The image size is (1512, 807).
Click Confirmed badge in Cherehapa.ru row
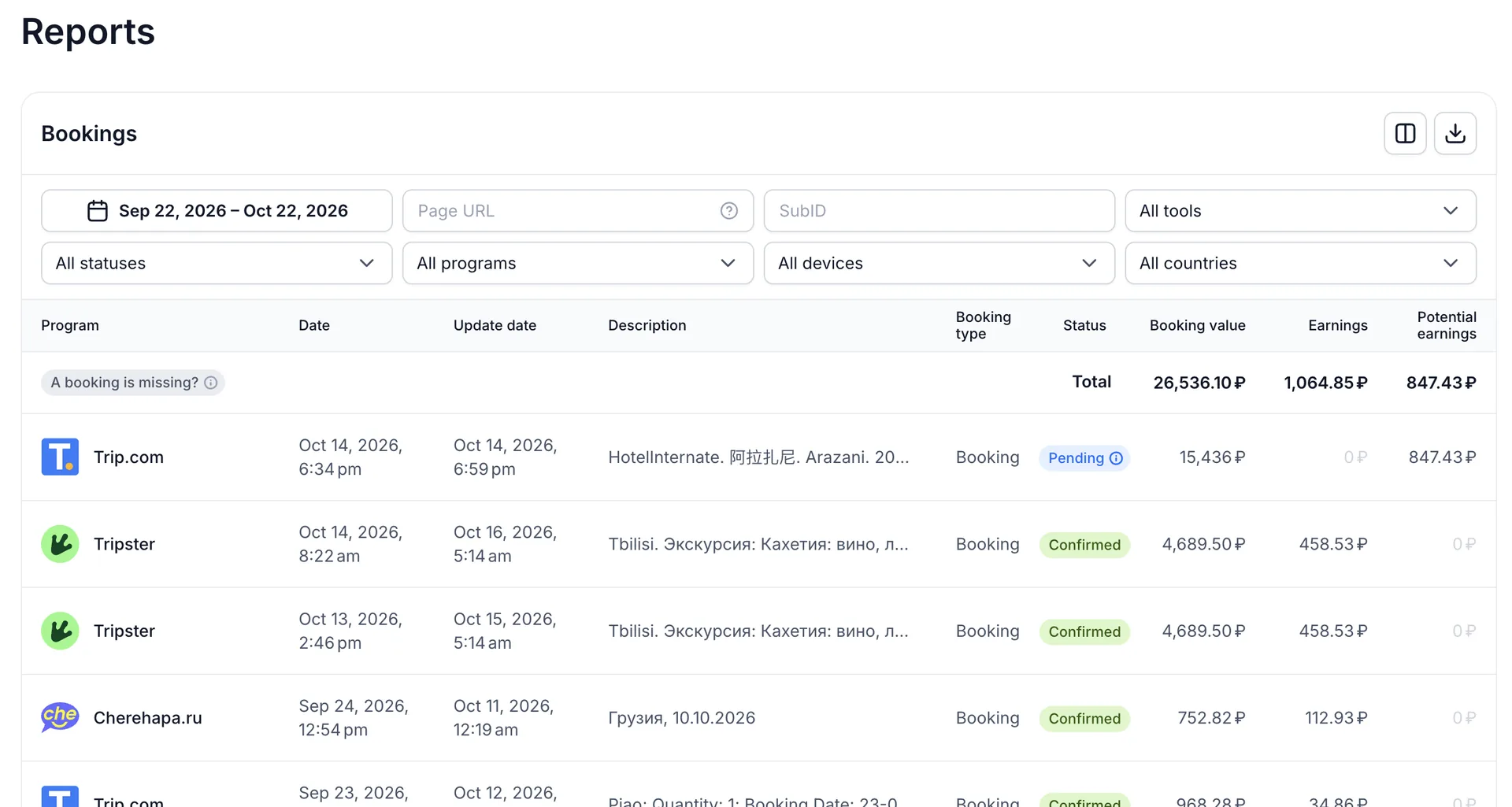(x=1084, y=718)
